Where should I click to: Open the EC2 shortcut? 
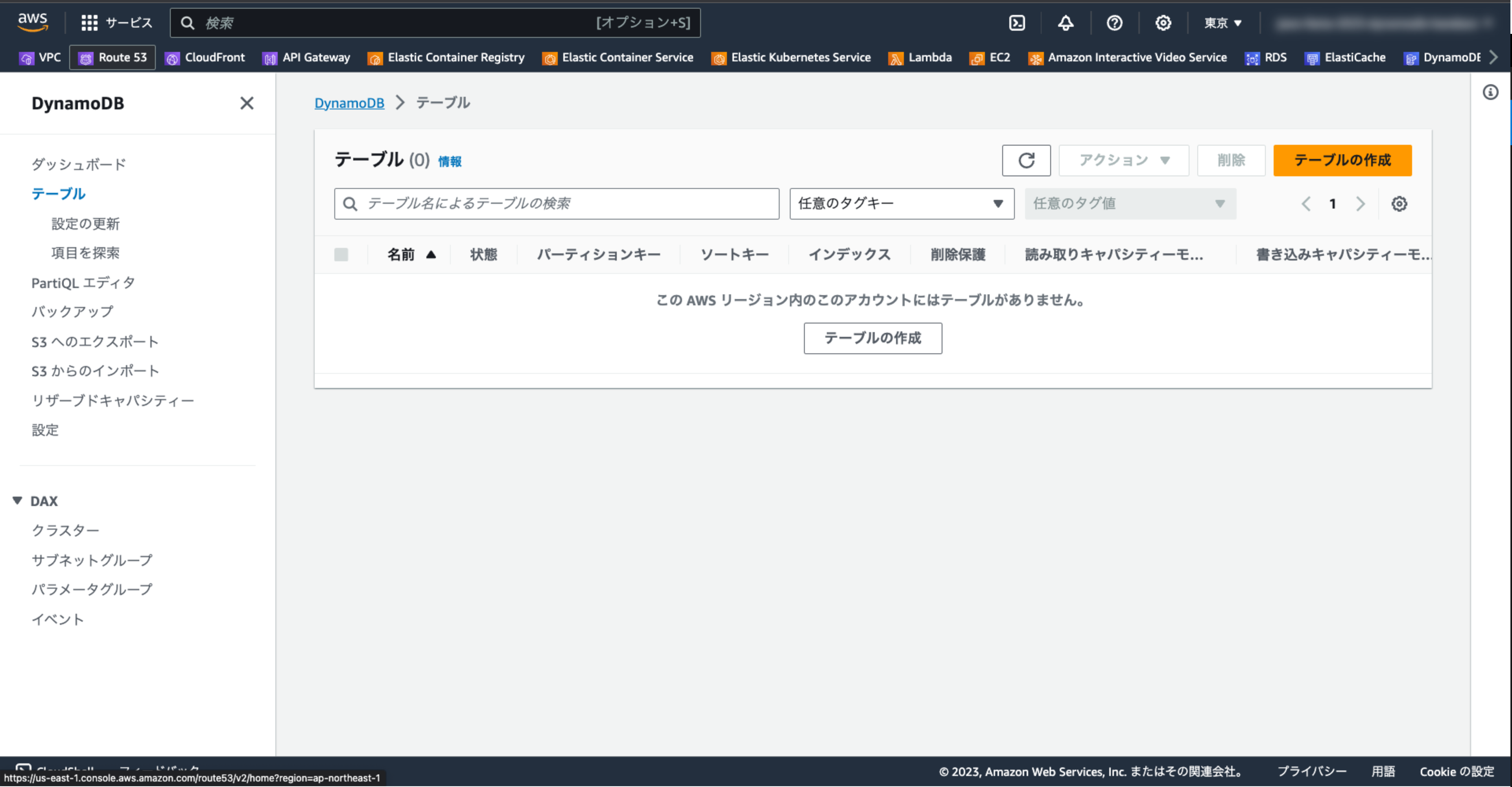point(990,57)
